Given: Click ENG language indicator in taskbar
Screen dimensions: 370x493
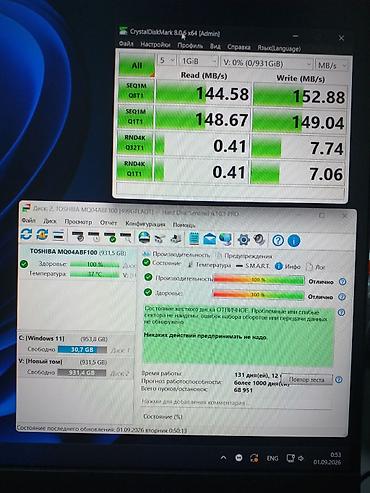Looking at the screenshot, I should pyautogui.click(x=272, y=458).
